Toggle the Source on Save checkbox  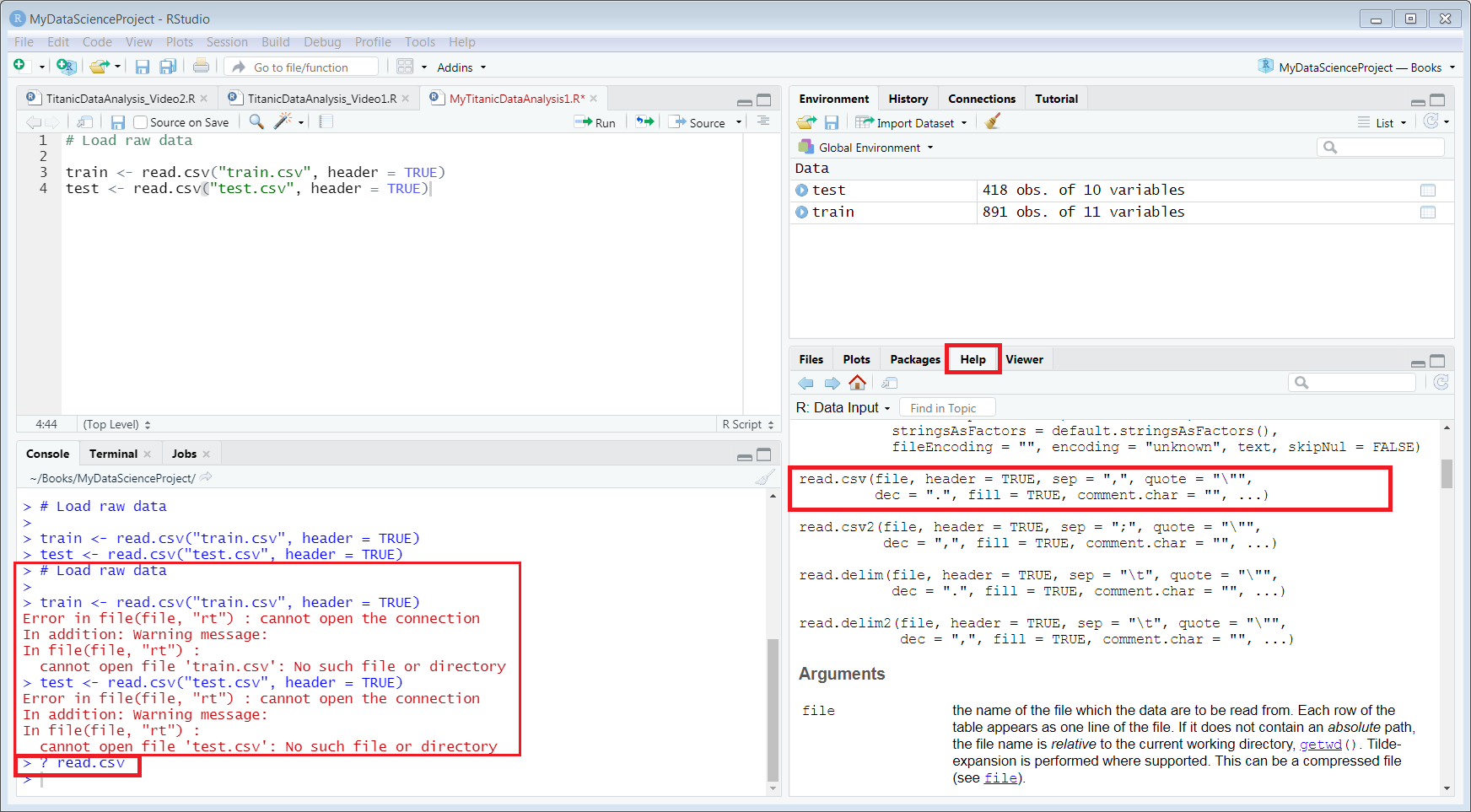point(141,122)
